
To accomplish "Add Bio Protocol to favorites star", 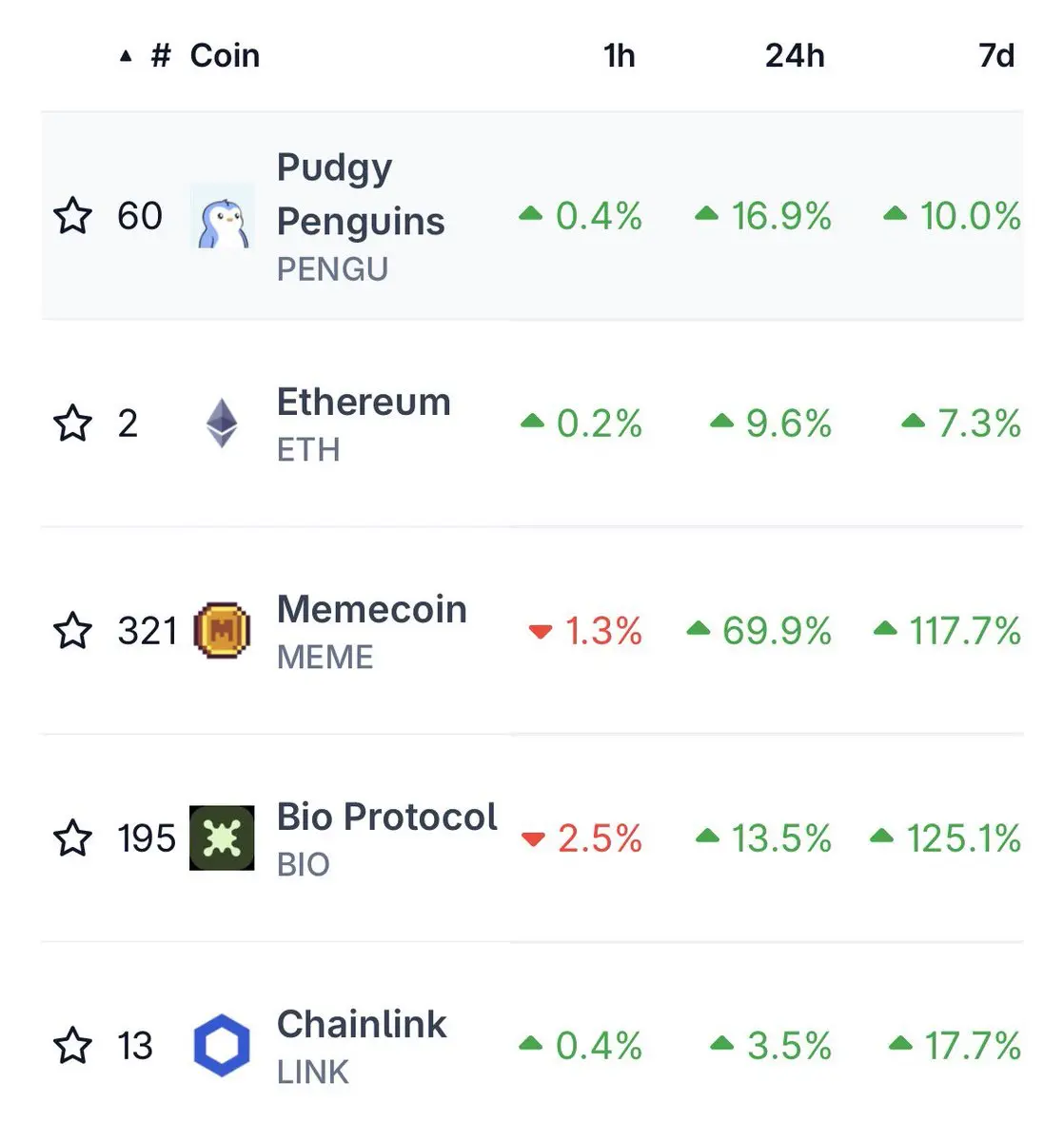I will (73, 838).
